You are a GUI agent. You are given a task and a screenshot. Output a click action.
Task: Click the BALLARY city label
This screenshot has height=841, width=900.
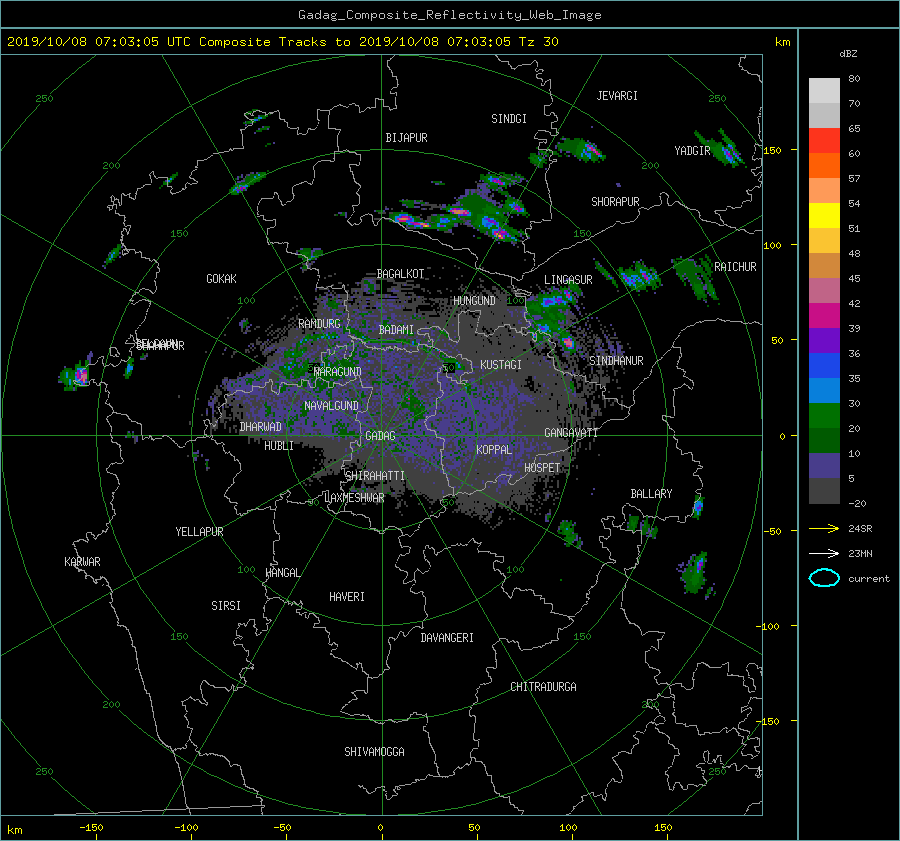tap(651, 494)
